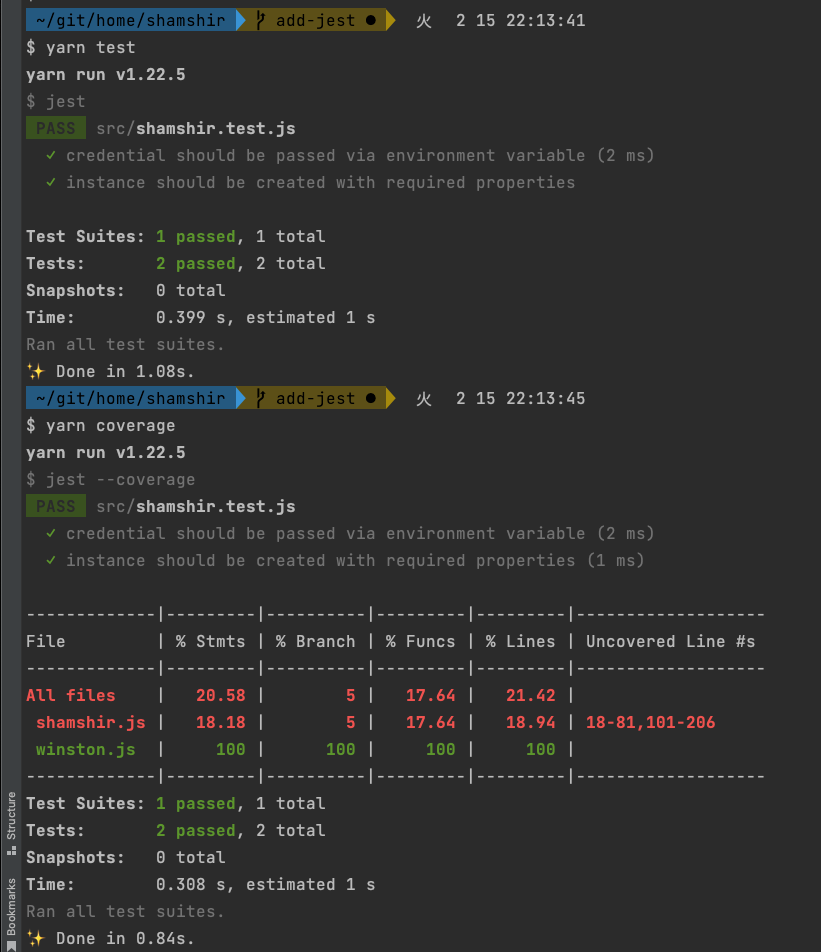The height and width of the screenshot is (952, 821).
Task: Click the '% Funcs' column header
Action: pyautogui.click(x=420, y=642)
